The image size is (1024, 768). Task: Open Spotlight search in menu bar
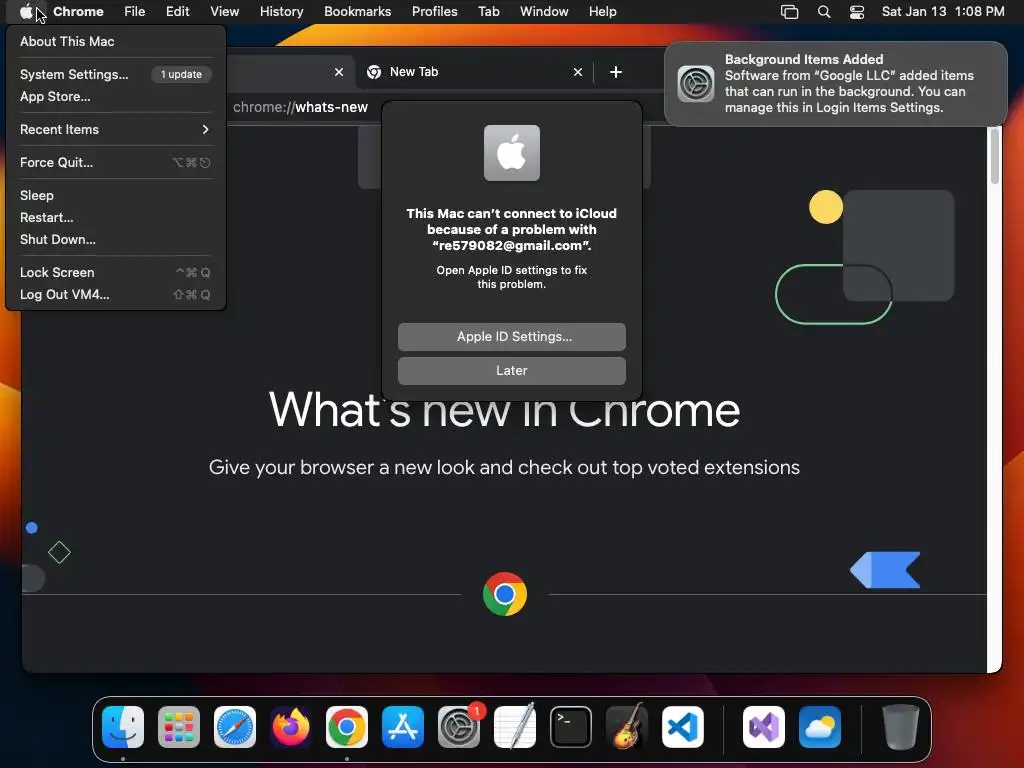tap(824, 12)
